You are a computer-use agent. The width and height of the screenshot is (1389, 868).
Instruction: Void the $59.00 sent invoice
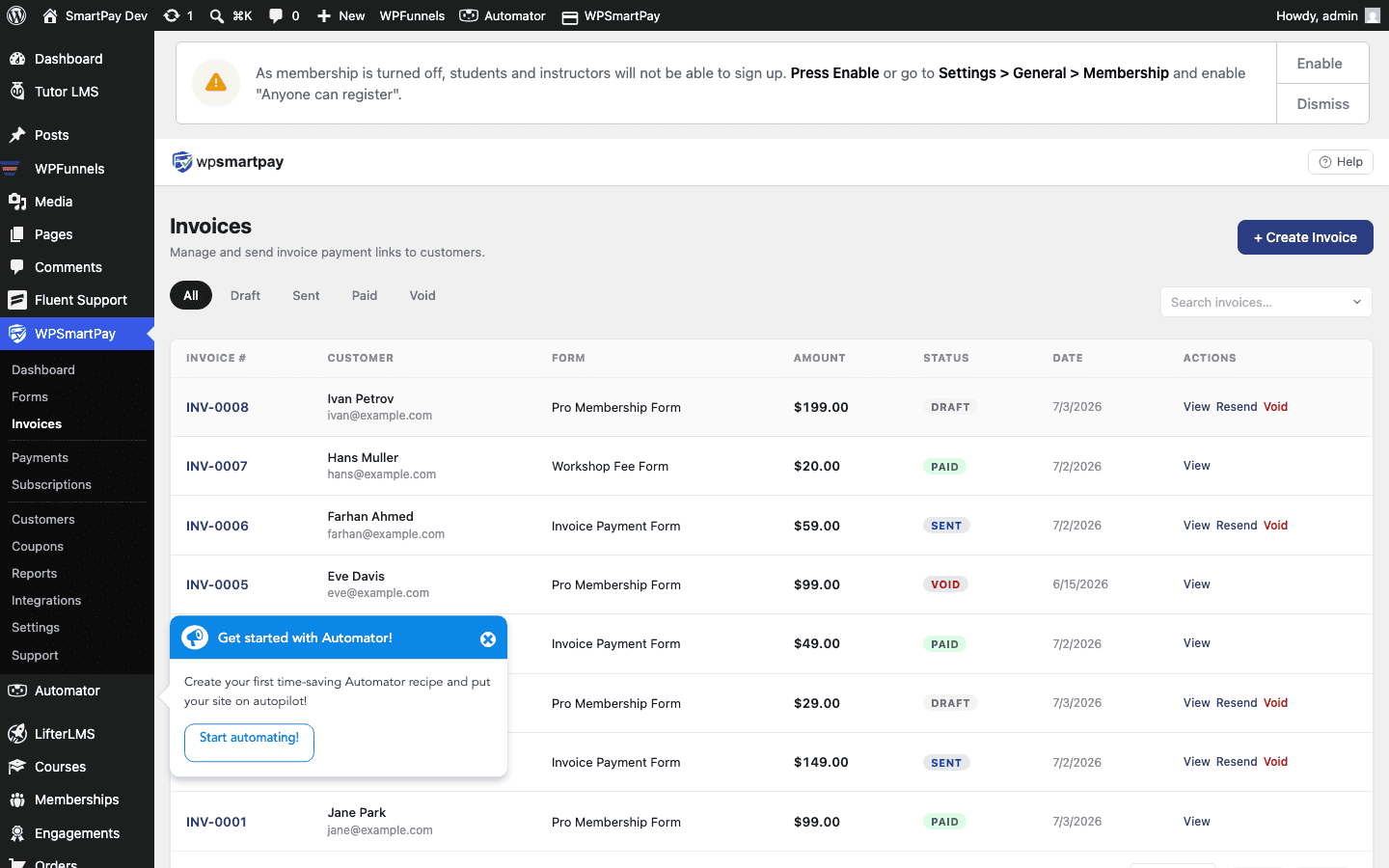(1275, 526)
